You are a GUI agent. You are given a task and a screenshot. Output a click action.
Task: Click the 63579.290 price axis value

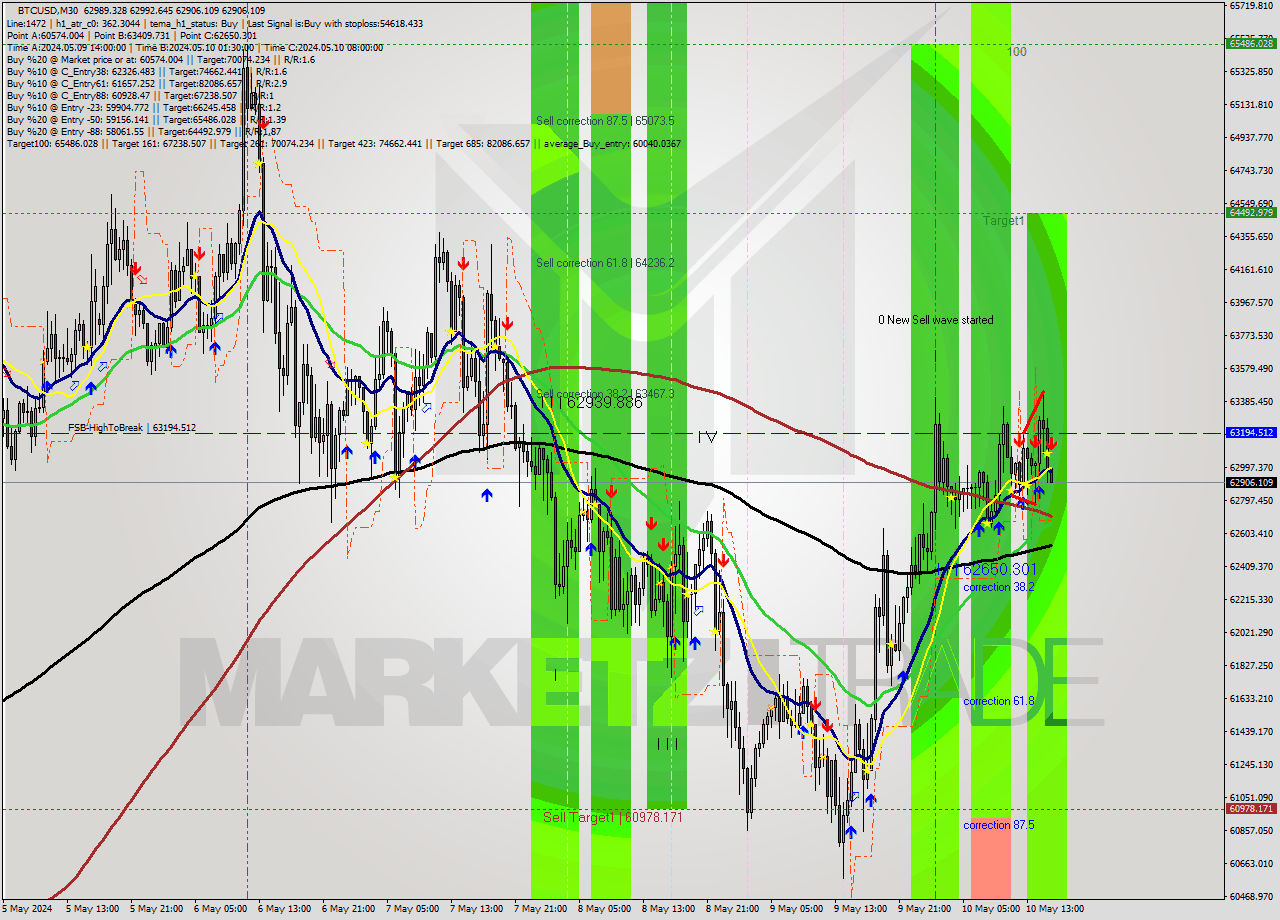1250,368
